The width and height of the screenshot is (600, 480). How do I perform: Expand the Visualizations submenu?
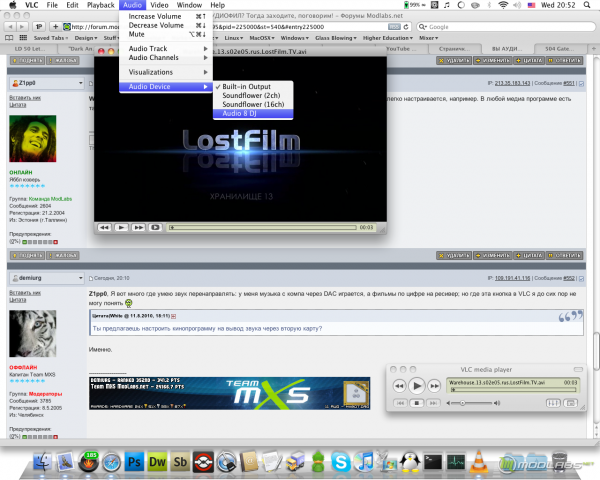[166, 72]
